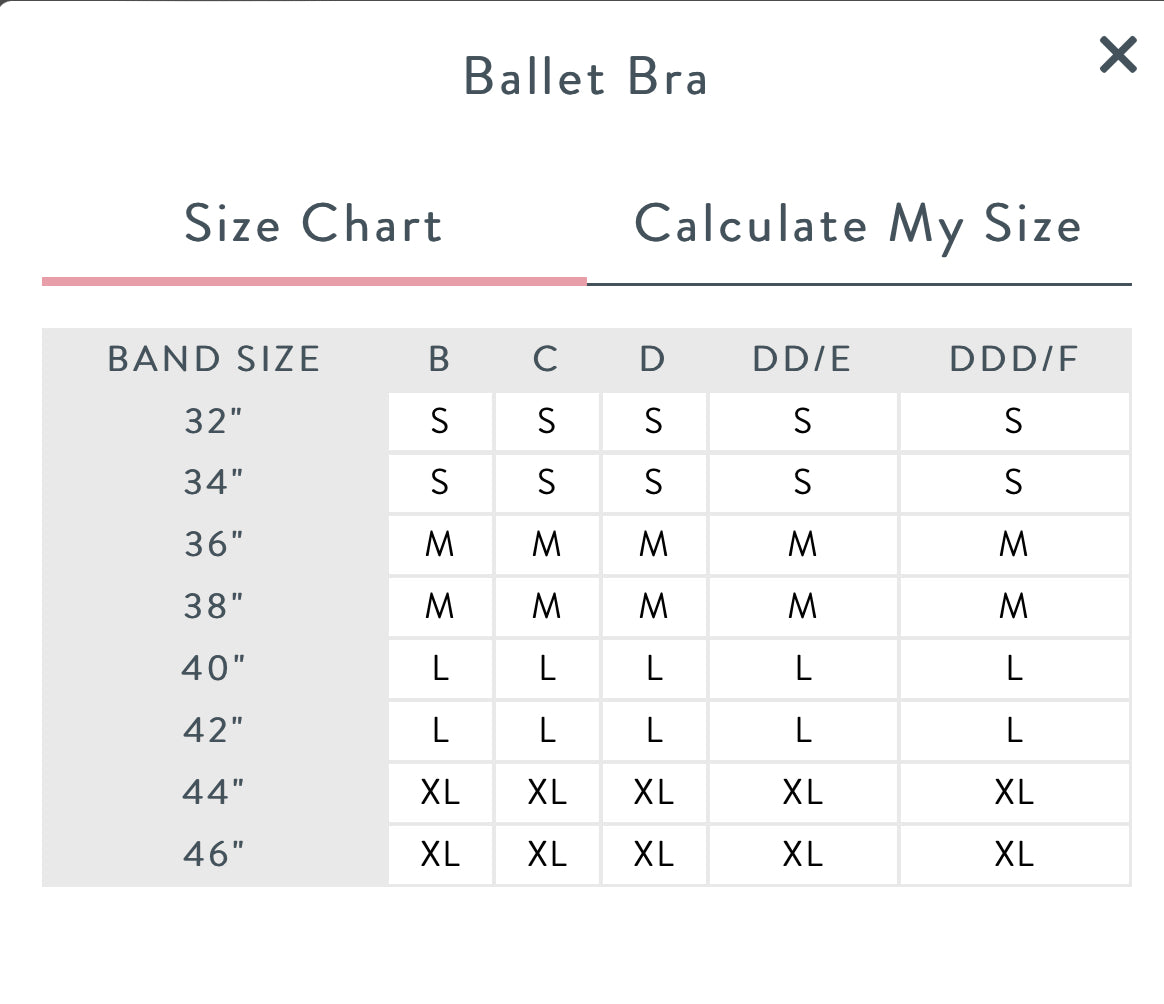Click the DDD/F cup column header

(x=1014, y=359)
